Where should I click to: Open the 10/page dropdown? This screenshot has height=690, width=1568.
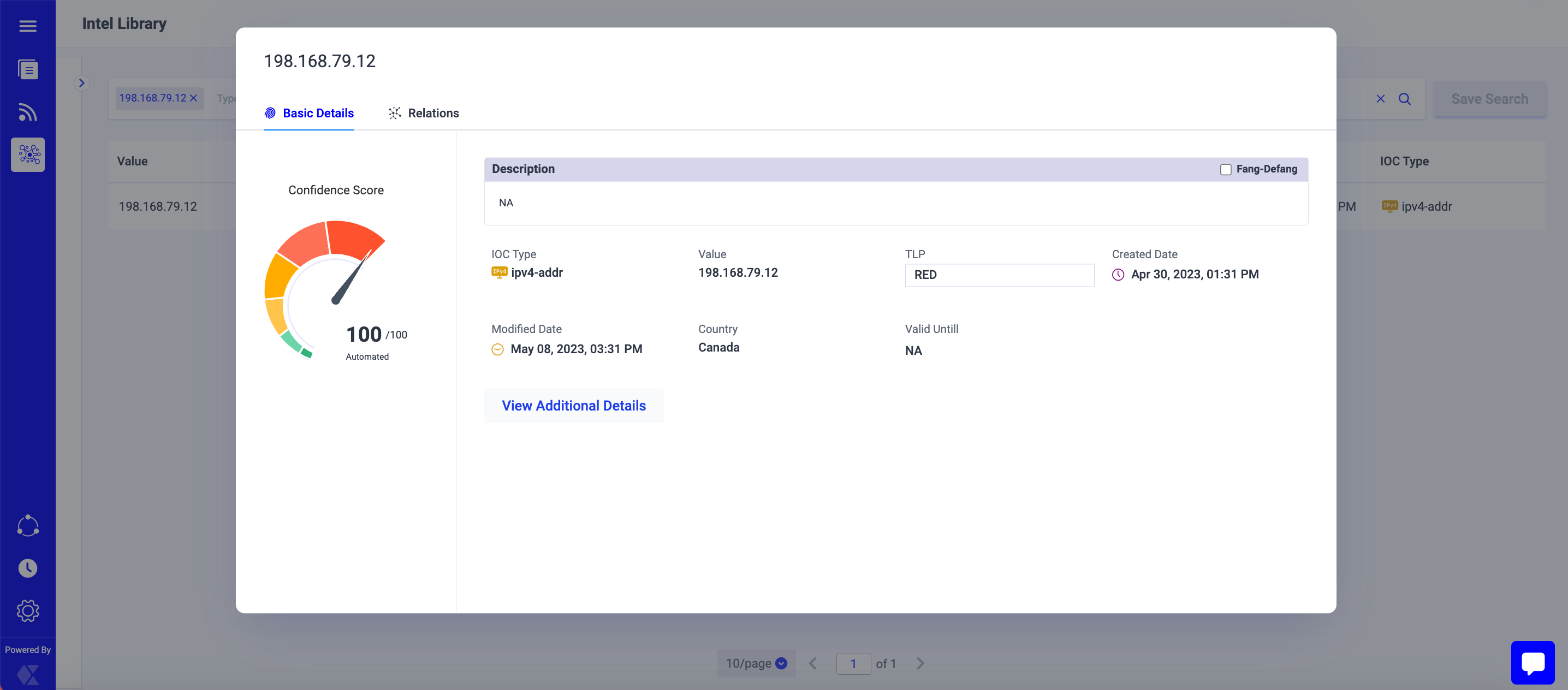click(756, 663)
